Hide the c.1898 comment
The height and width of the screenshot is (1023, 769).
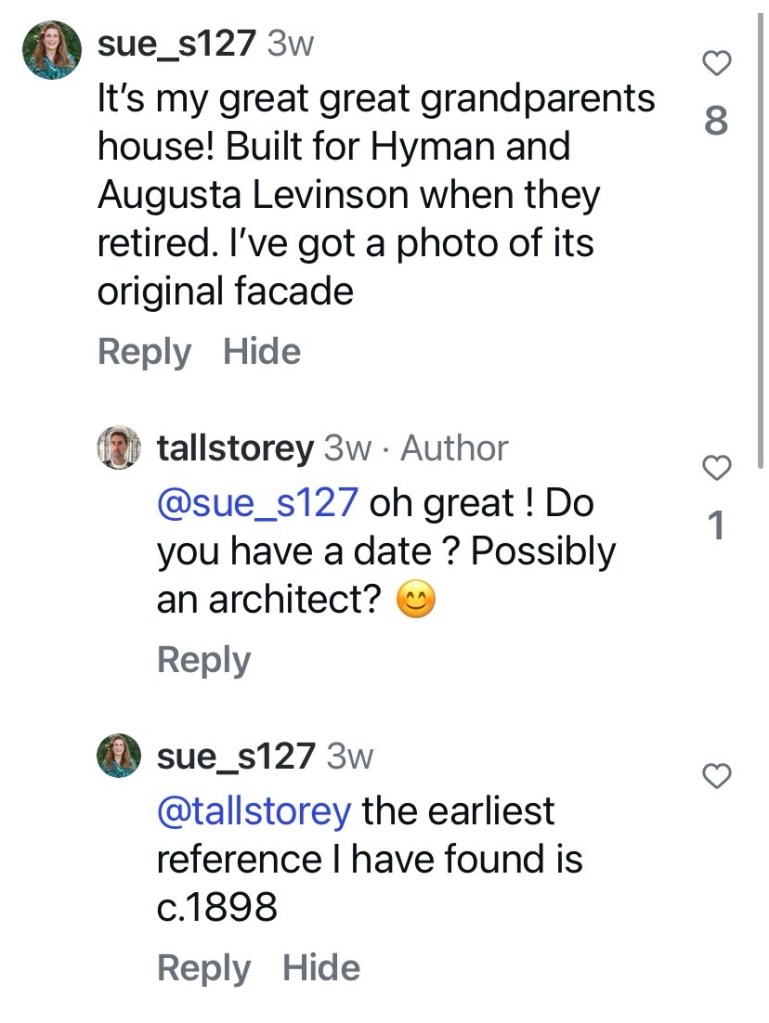point(321,968)
